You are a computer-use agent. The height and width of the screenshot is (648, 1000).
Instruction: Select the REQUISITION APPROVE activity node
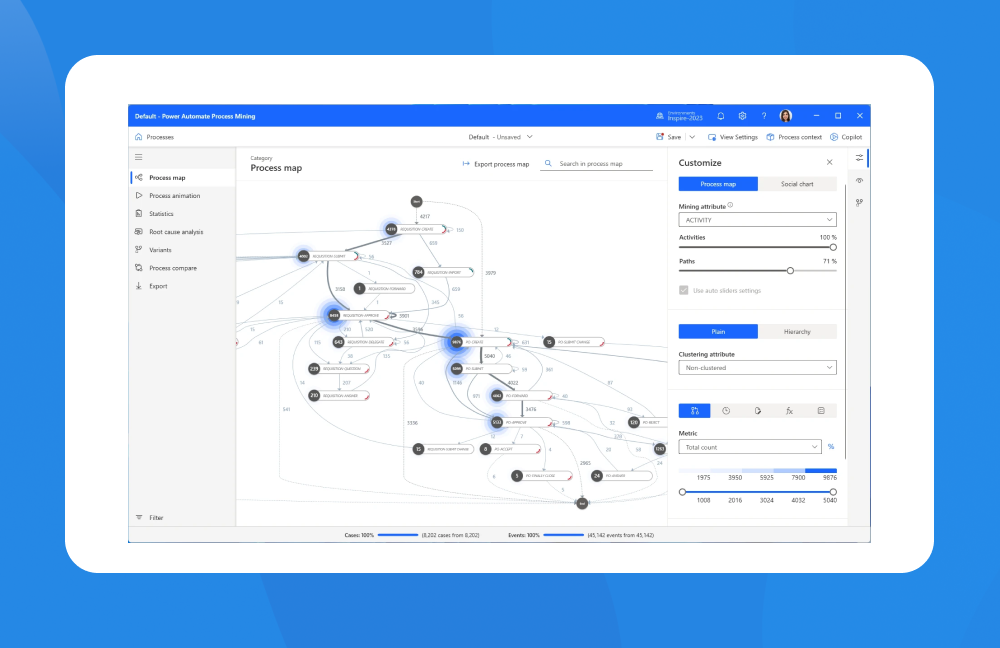point(359,315)
